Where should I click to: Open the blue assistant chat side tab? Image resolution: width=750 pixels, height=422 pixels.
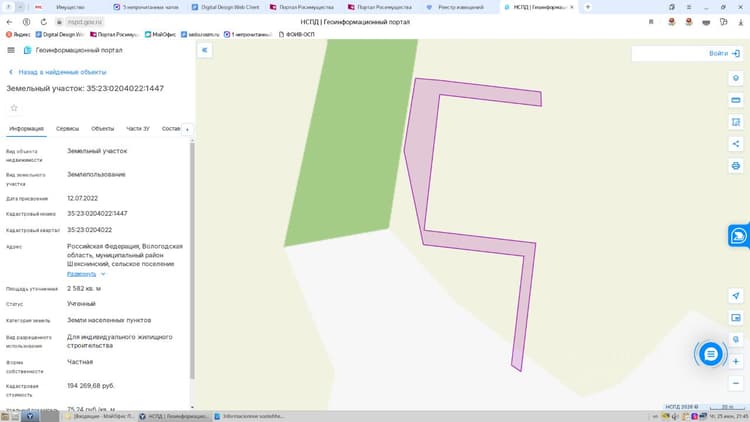[739, 235]
